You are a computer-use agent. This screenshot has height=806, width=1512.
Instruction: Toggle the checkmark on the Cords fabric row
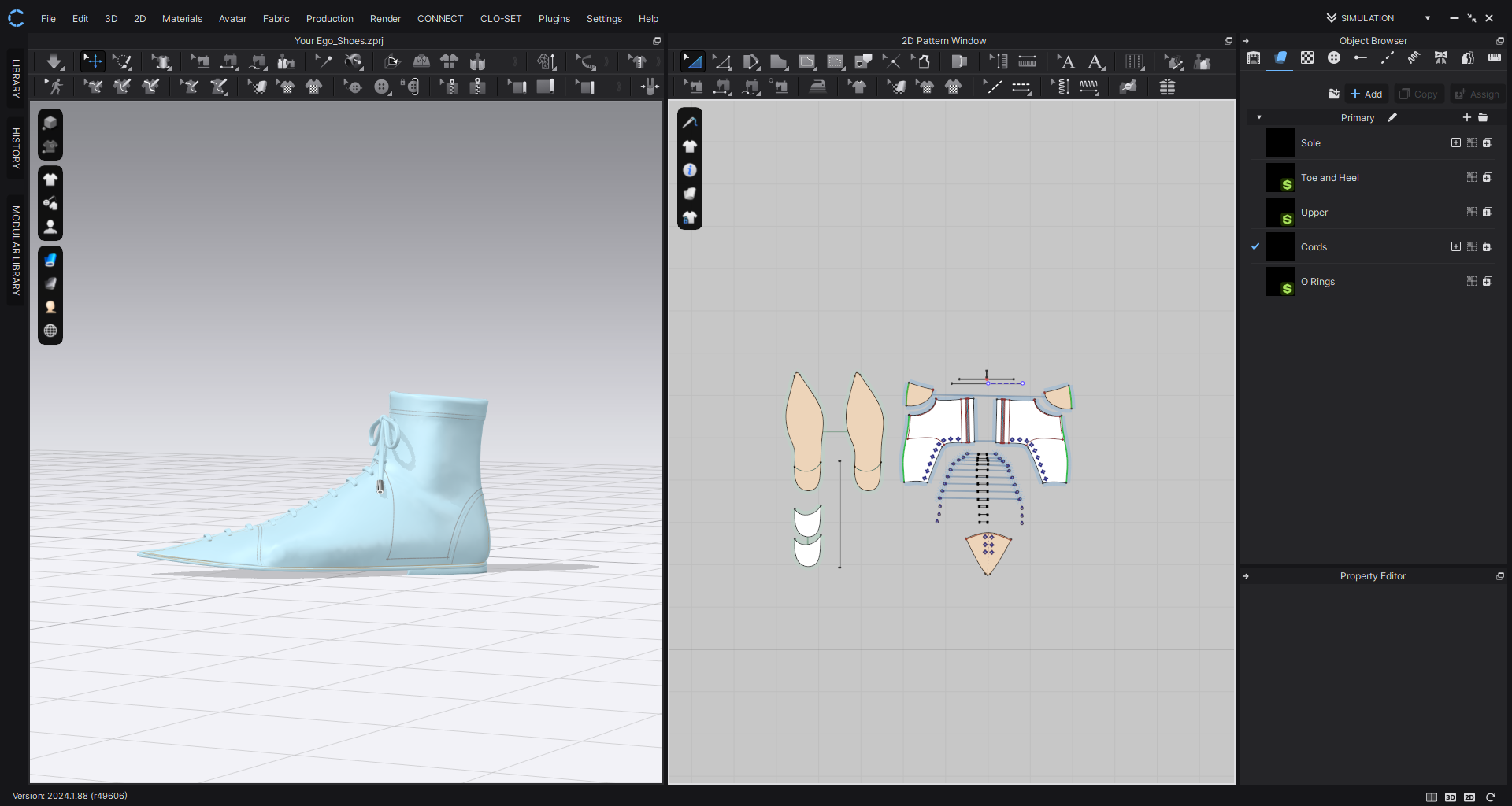[1255, 246]
